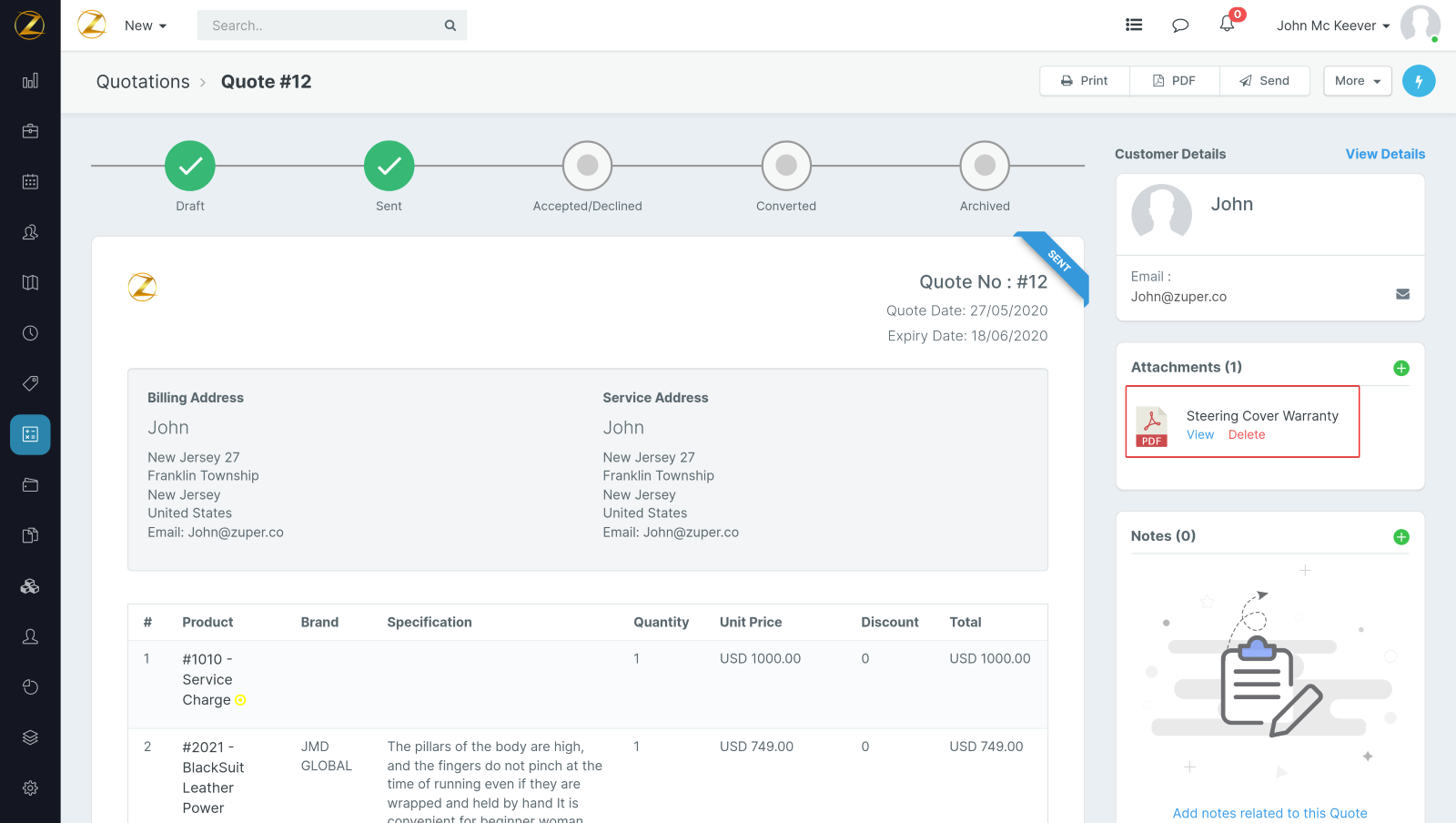Screen dimensions: 1456x823
Task: Select the Converted status step
Action: point(786,166)
